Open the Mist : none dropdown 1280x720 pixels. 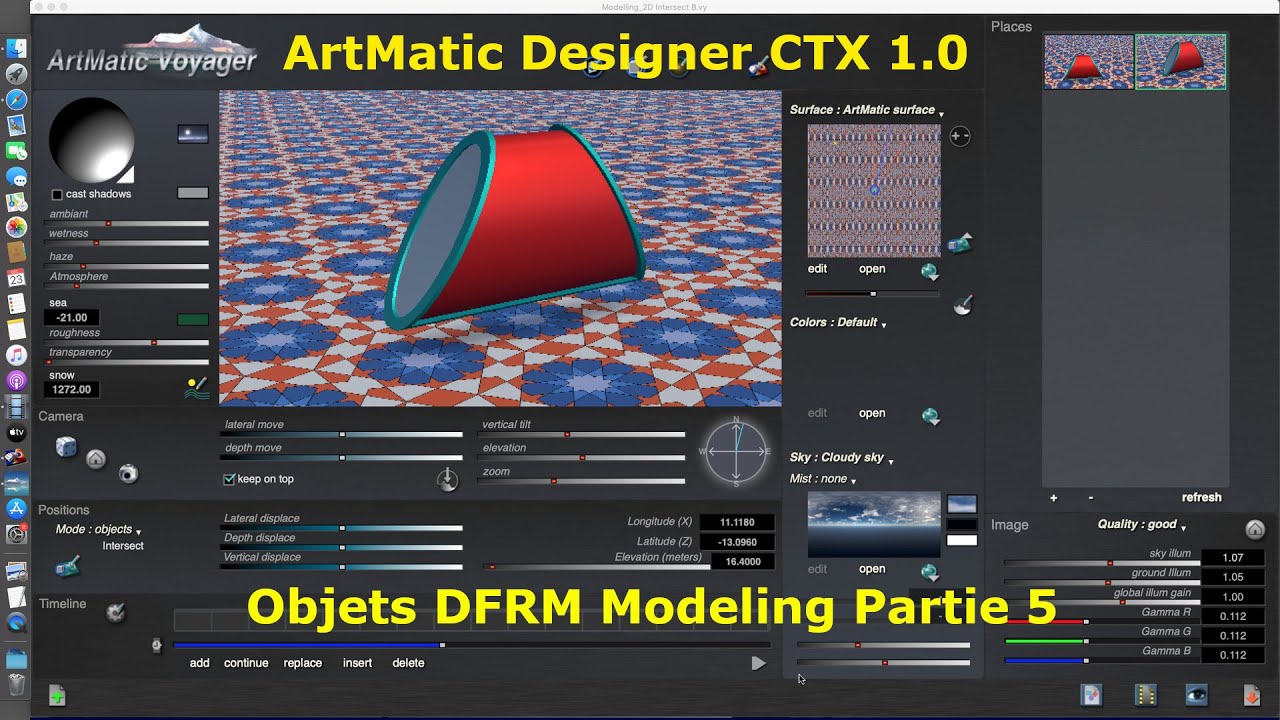click(x=823, y=479)
